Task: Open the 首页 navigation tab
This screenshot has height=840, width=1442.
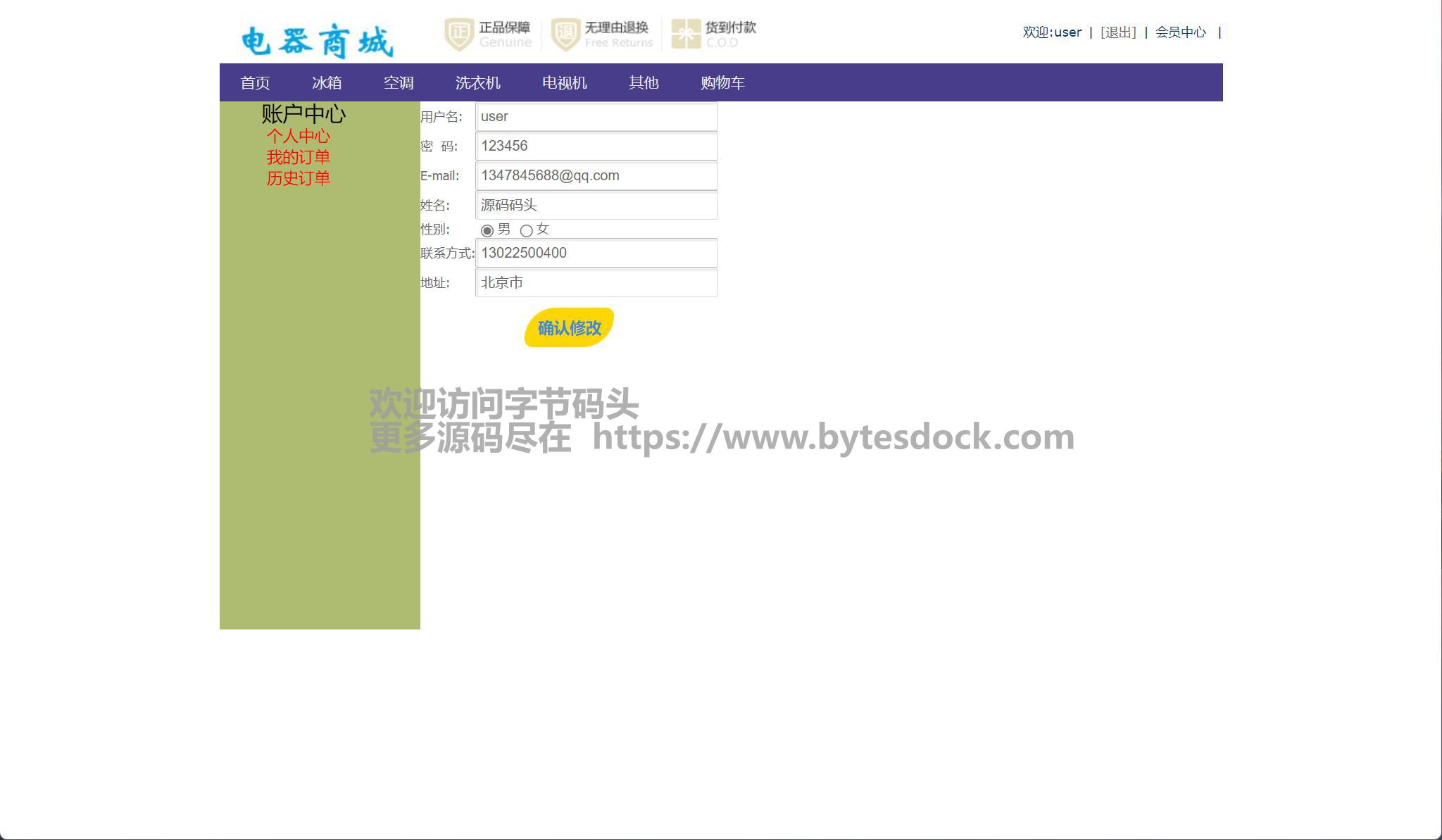Action: [x=255, y=83]
